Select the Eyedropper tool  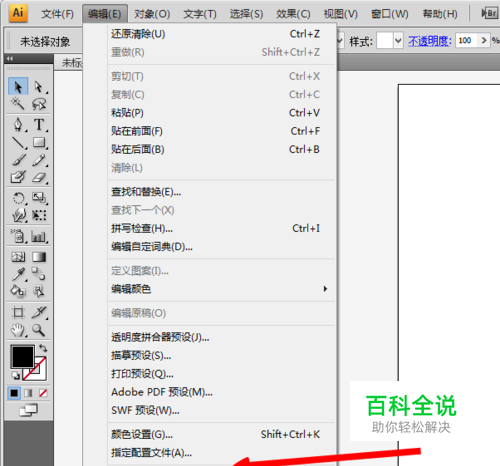18,274
